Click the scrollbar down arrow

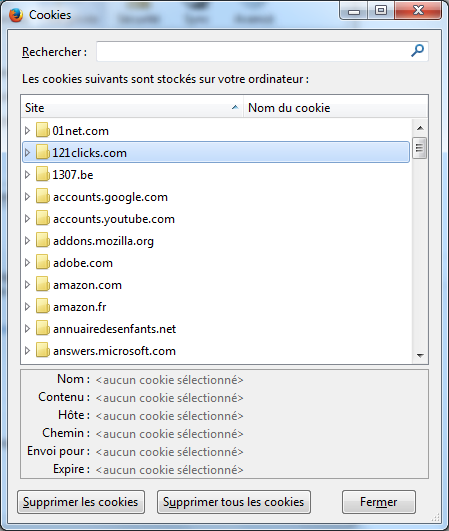[420, 355]
